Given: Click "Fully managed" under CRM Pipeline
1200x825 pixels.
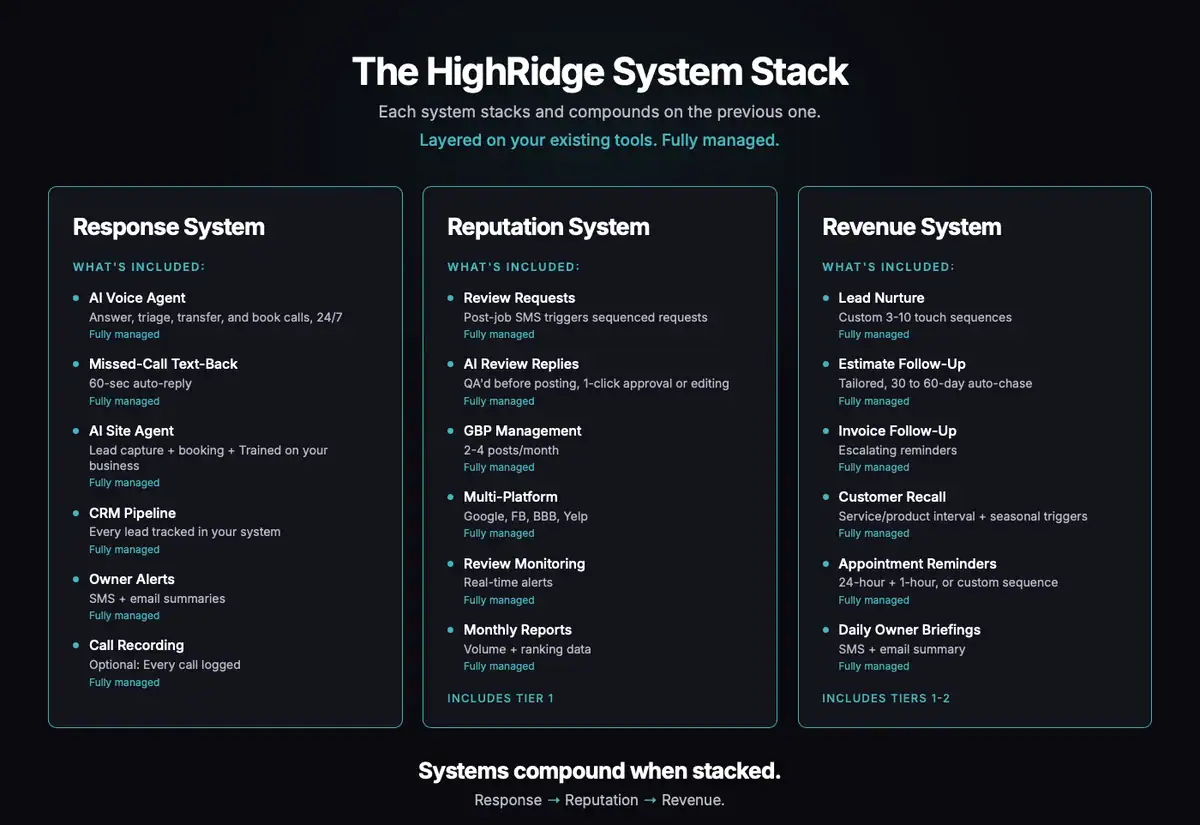Looking at the screenshot, I should click(124, 550).
